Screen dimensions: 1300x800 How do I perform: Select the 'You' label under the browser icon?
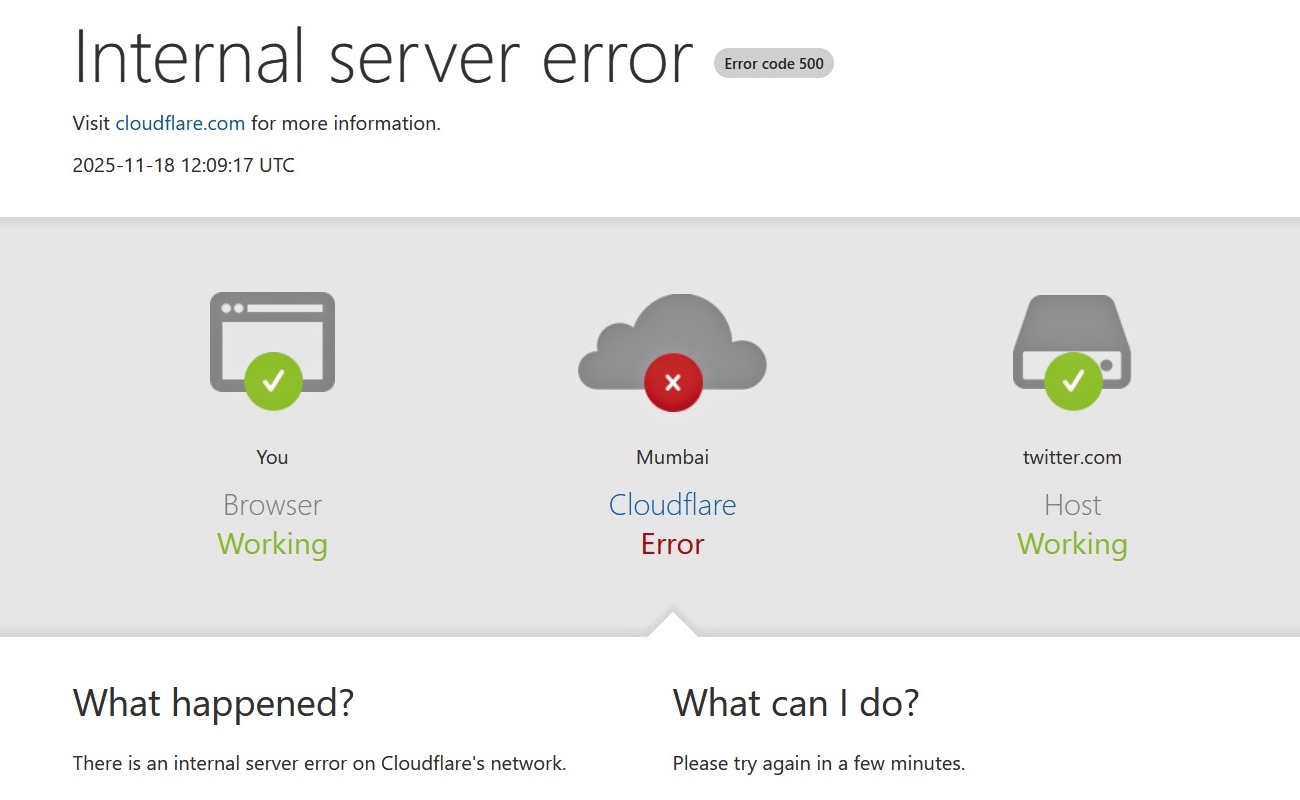271,457
